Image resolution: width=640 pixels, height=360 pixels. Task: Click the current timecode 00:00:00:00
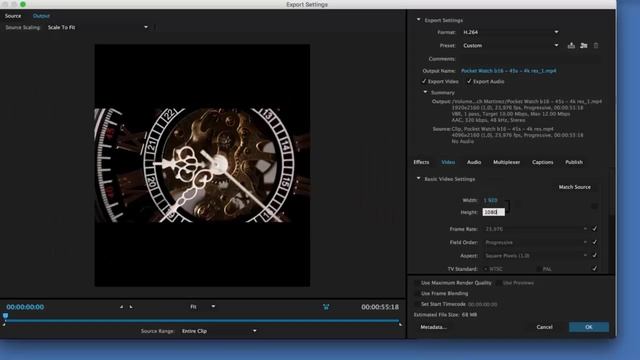pyautogui.click(x=25, y=307)
